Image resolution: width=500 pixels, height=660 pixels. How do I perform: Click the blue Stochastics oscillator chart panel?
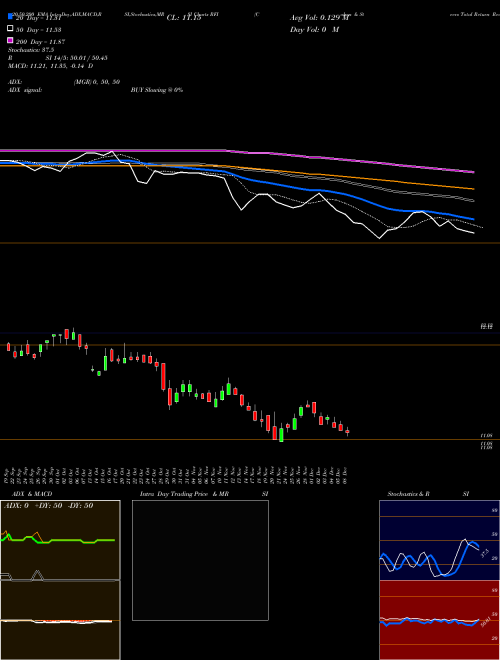coord(439,540)
